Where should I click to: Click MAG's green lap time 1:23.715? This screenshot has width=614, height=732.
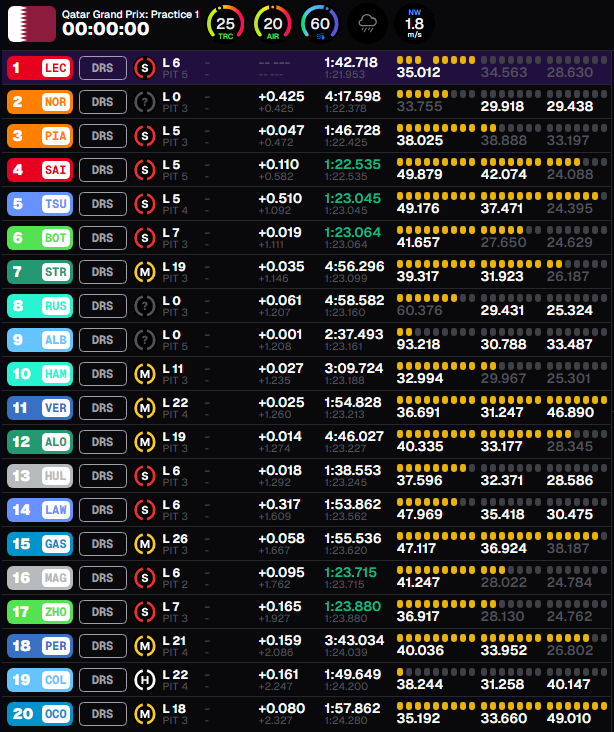pos(350,572)
